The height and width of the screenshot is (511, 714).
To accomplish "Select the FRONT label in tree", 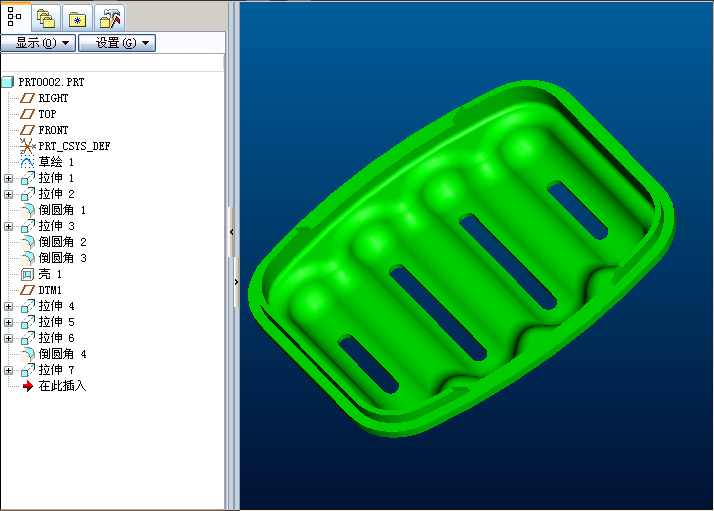I will (x=53, y=130).
